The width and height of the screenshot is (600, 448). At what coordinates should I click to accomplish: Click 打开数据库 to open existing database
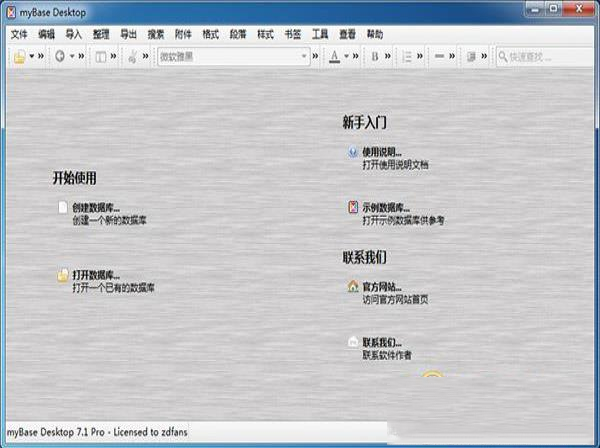coord(95,274)
